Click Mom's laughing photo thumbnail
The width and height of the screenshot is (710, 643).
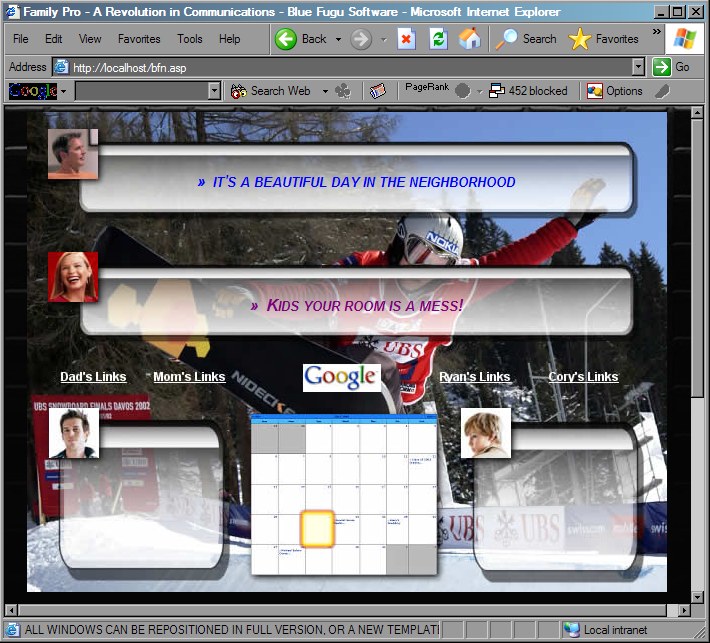[73, 277]
